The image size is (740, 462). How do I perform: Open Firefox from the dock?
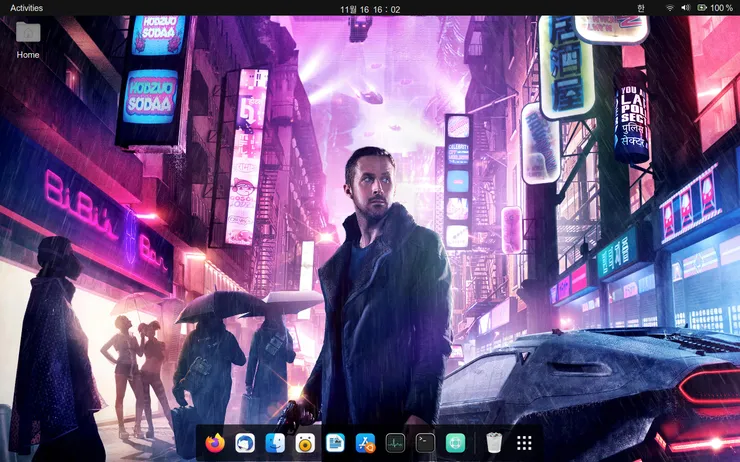pos(215,443)
